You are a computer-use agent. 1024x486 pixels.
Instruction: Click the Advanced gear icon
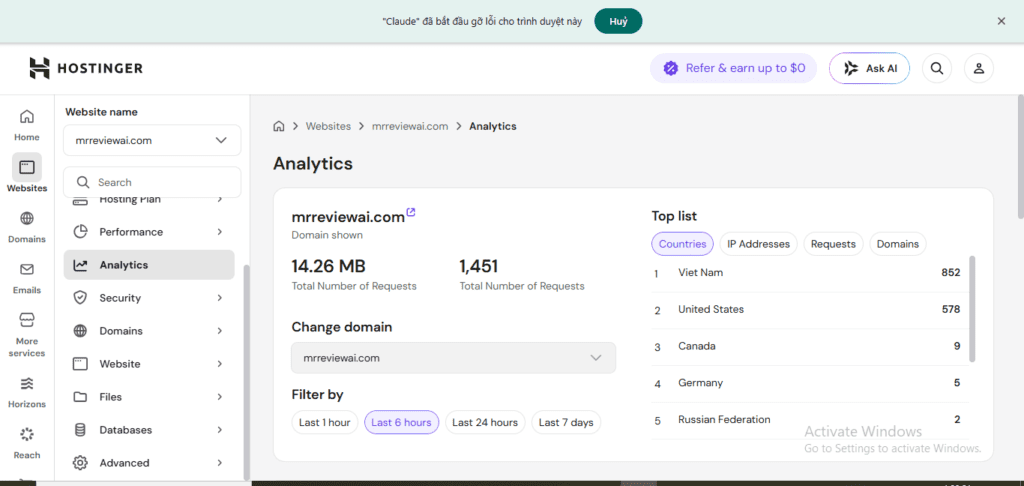[x=80, y=462]
